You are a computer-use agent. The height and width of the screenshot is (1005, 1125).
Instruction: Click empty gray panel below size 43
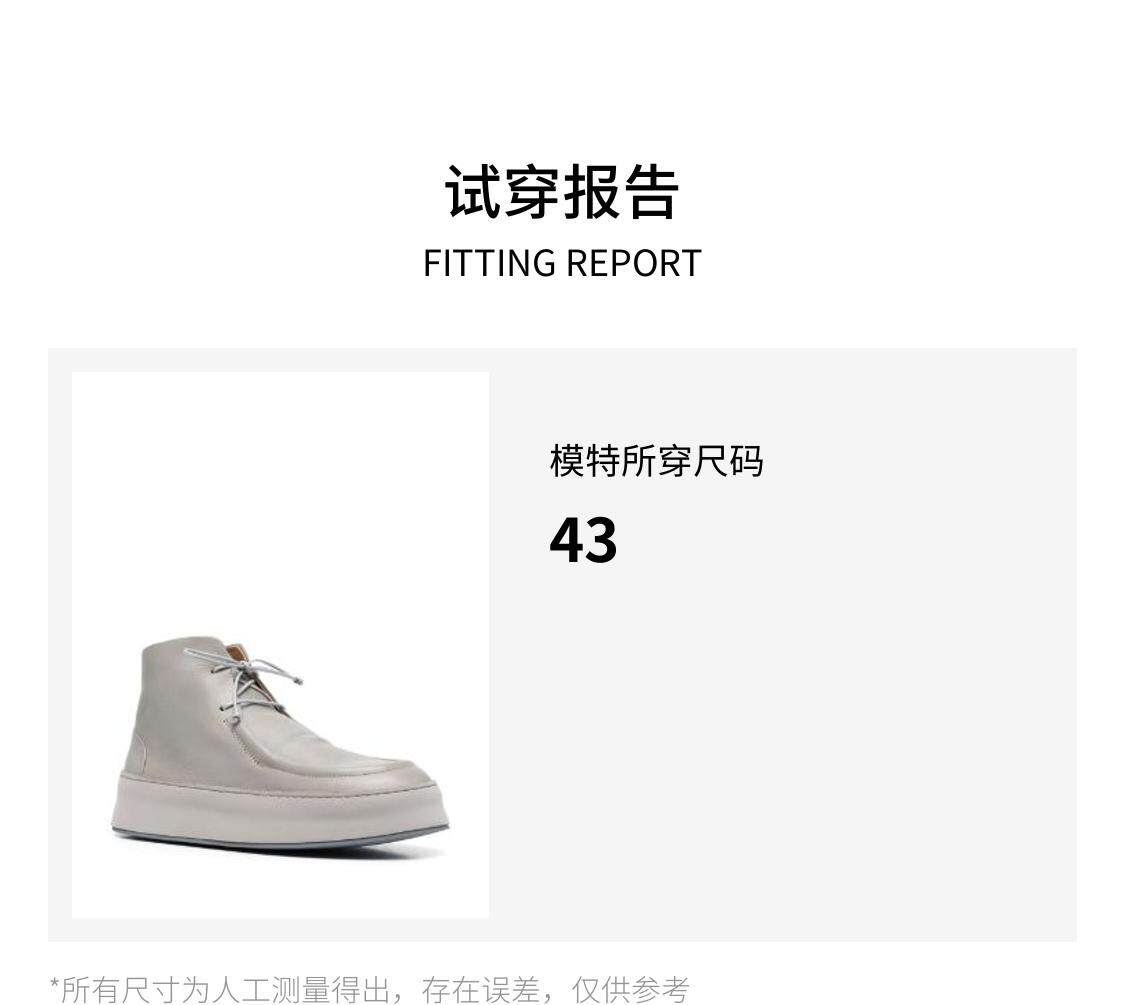pyautogui.click(x=782, y=753)
